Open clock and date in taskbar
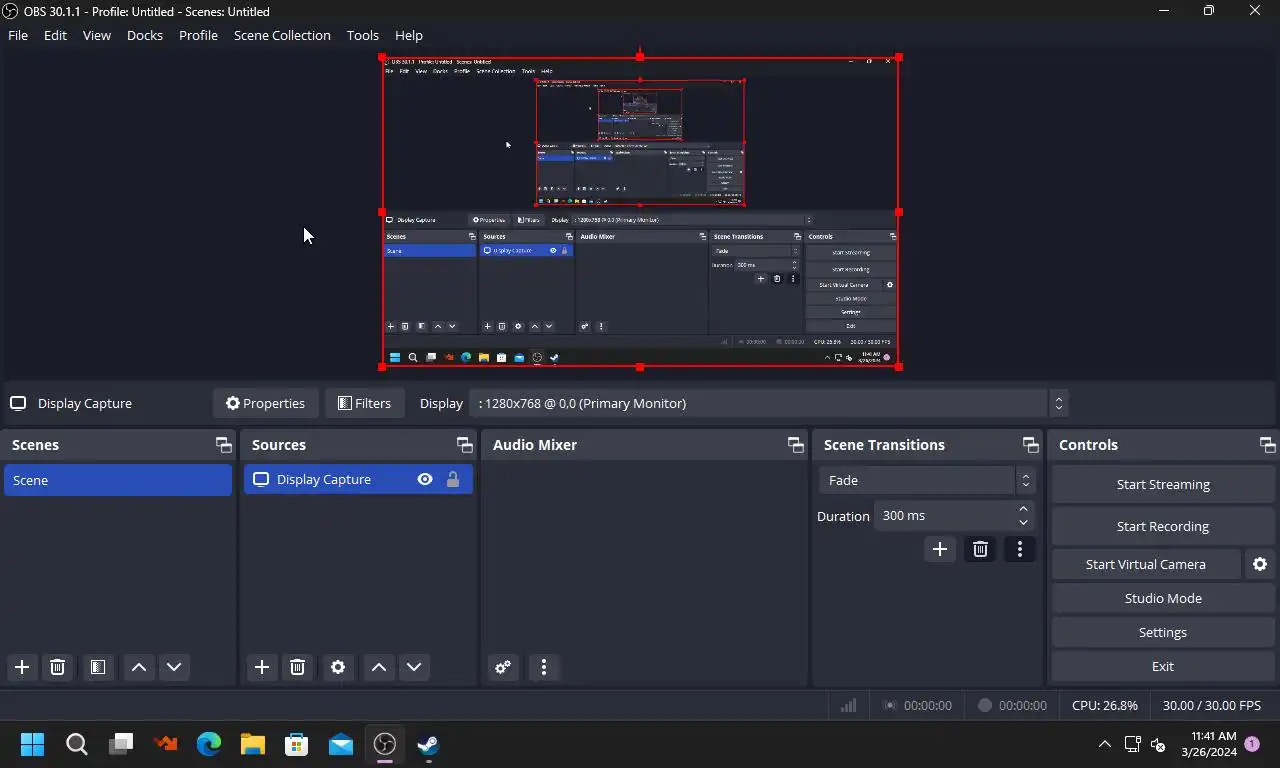The image size is (1280, 768). (x=1208, y=744)
